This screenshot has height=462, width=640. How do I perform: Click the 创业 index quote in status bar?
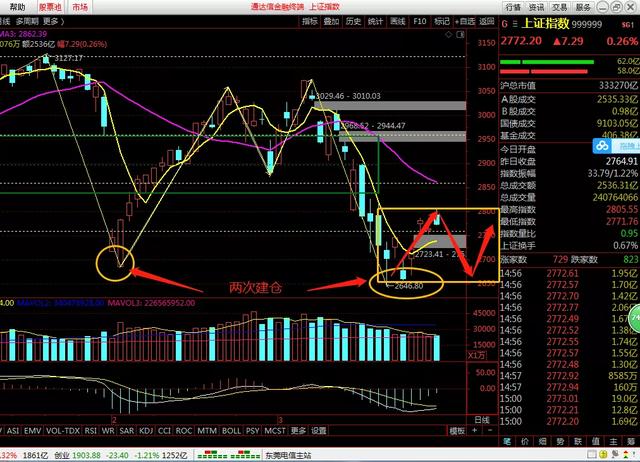(x=121, y=455)
